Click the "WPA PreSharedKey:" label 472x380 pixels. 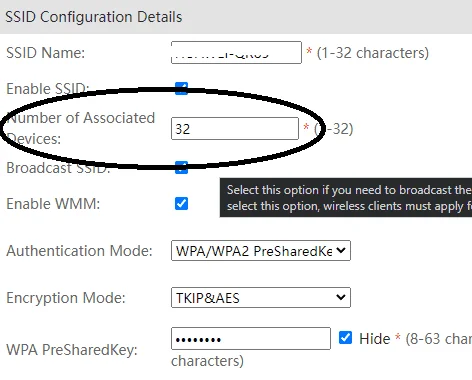[x=72, y=350]
